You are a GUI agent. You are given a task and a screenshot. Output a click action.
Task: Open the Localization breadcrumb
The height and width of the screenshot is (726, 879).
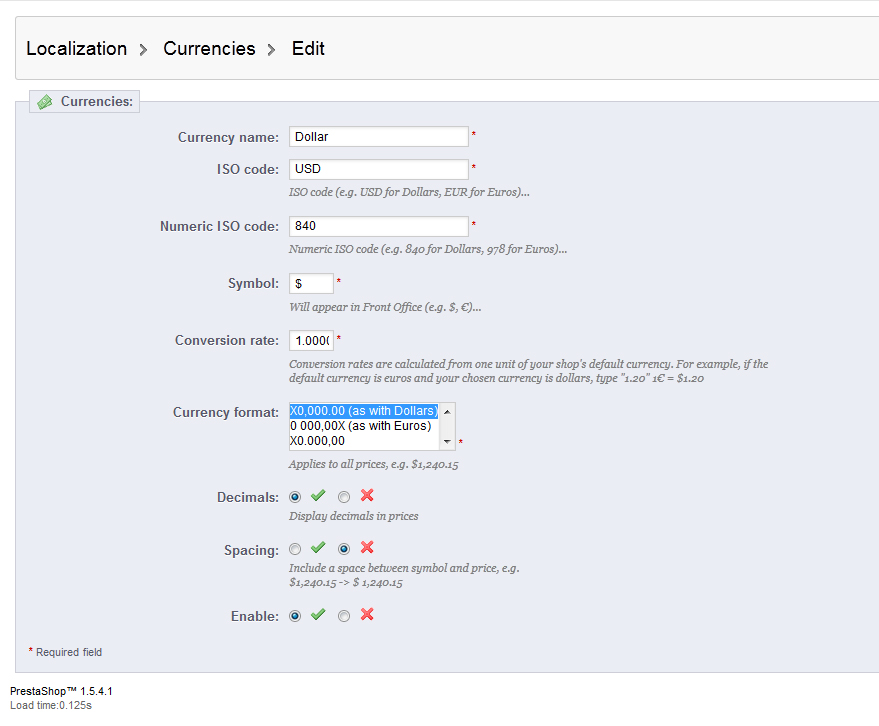click(x=77, y=49)
